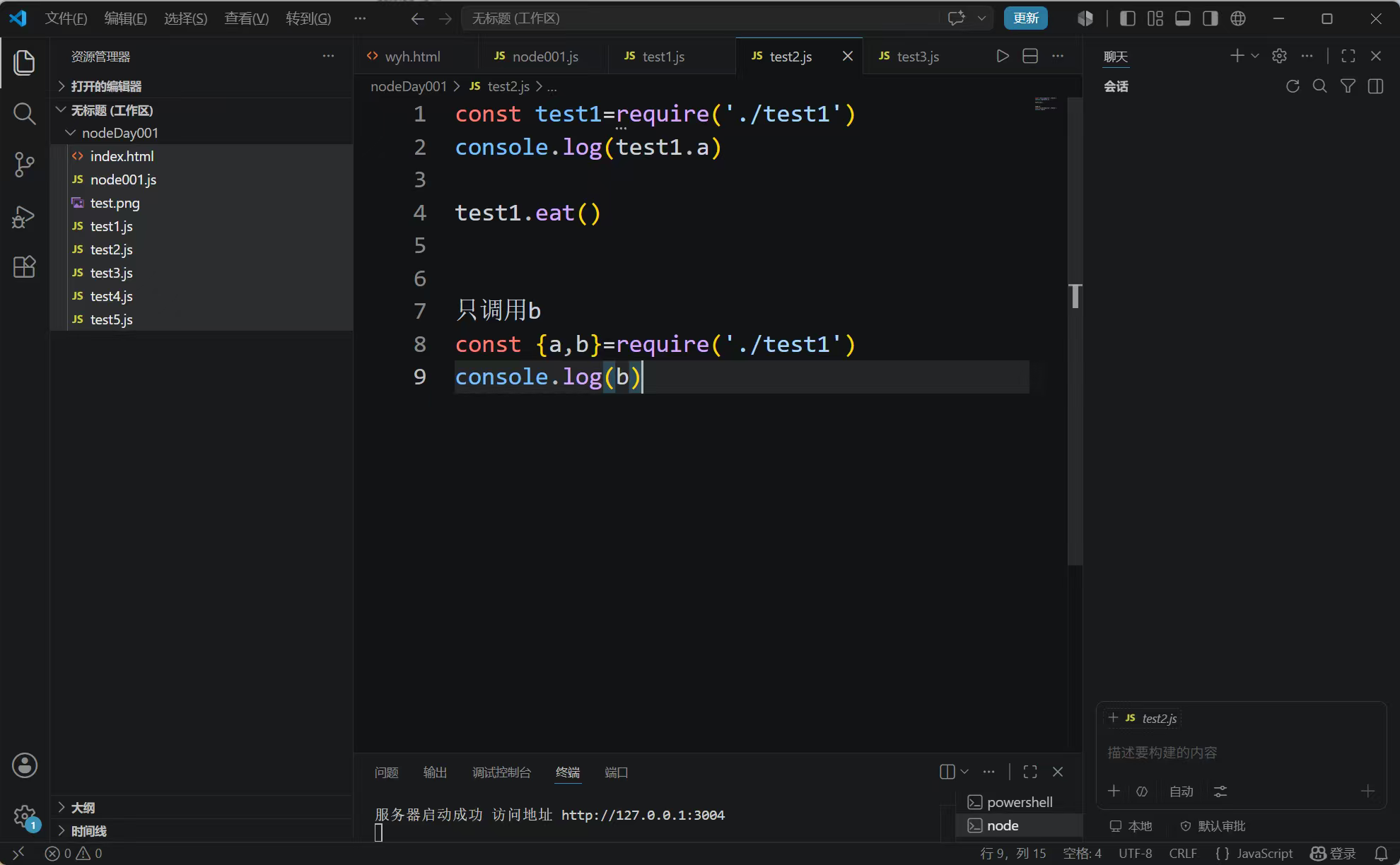
Task: Open the Source Control view
Action: point(24,165)
